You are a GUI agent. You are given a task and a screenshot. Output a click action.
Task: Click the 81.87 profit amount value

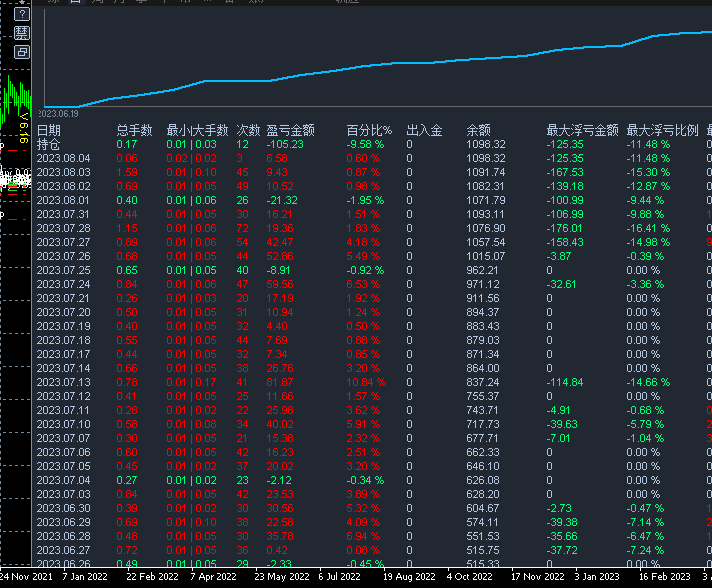[x=280, y=383]
